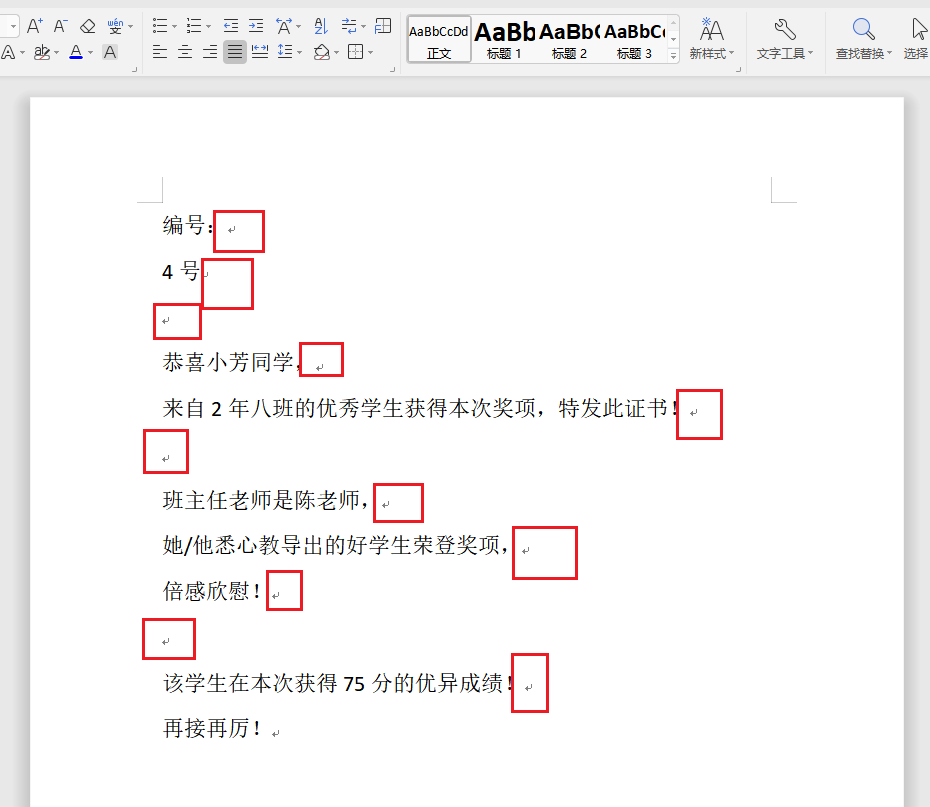Open the font color dropdown arrow

click(x=90, y=52)
